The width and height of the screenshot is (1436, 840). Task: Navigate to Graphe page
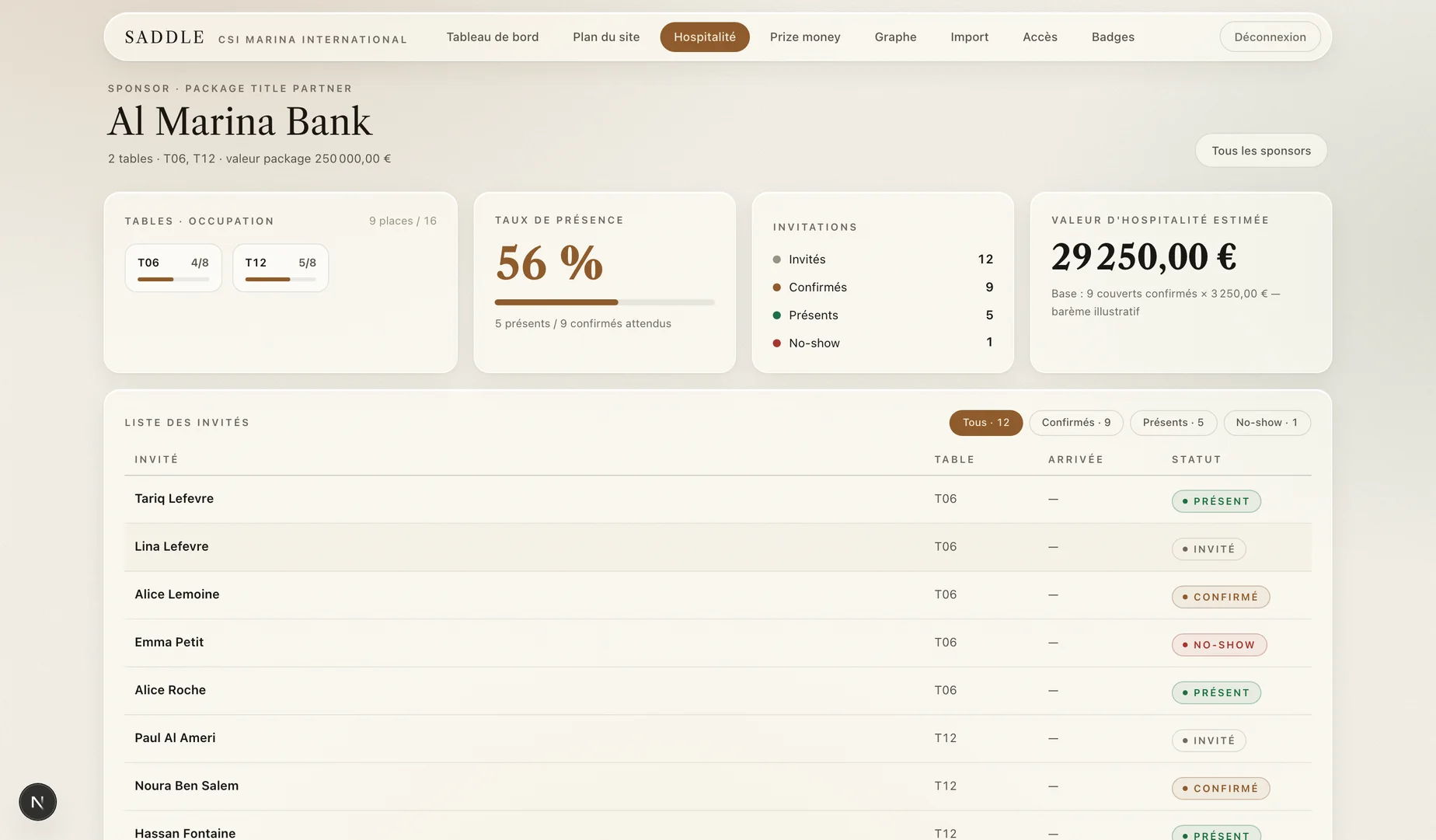click(895, 37)
